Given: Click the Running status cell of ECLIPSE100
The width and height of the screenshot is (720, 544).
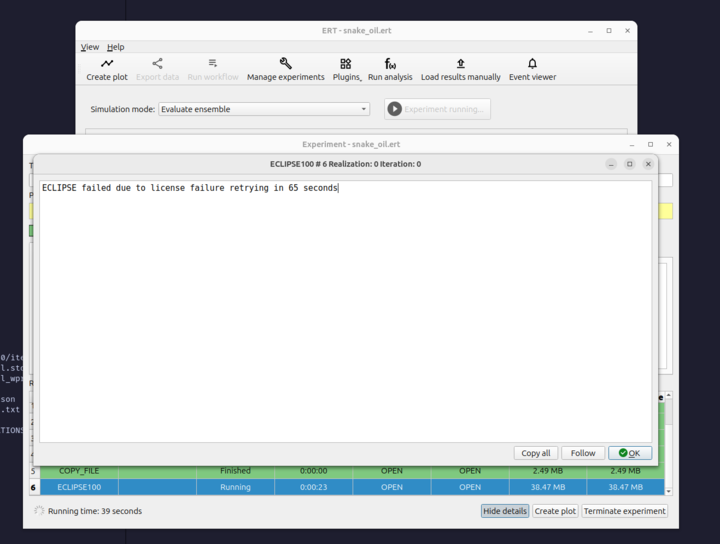Looking at the screenshot, I should 235,487.
